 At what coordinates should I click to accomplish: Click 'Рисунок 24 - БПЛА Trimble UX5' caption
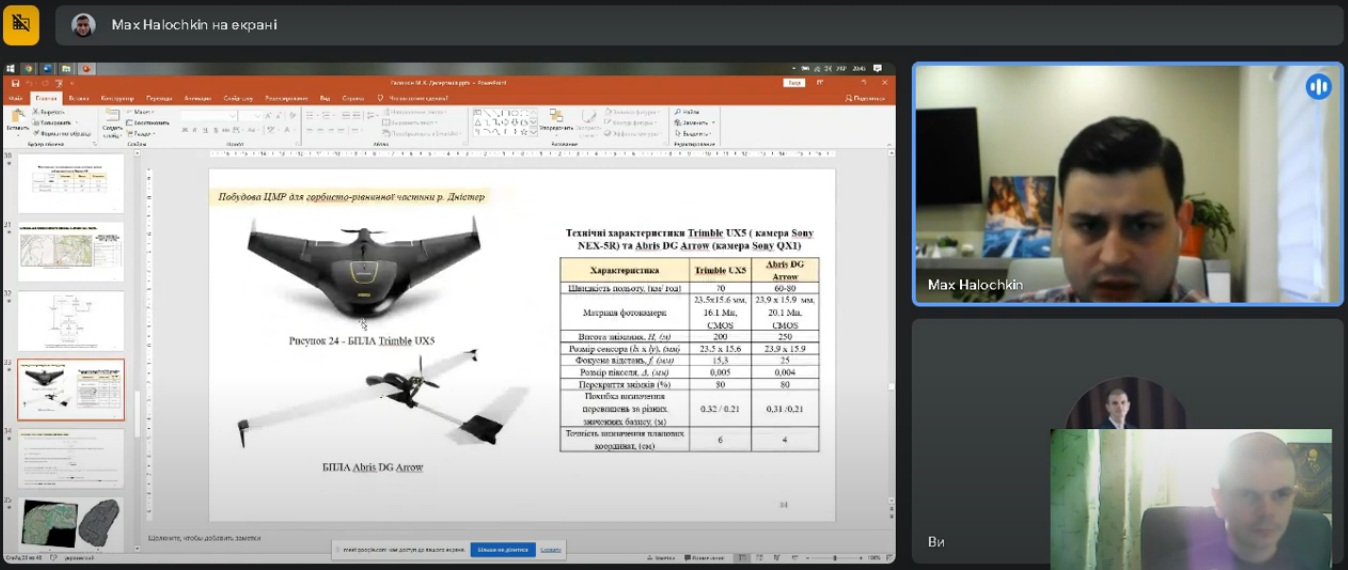361,341
